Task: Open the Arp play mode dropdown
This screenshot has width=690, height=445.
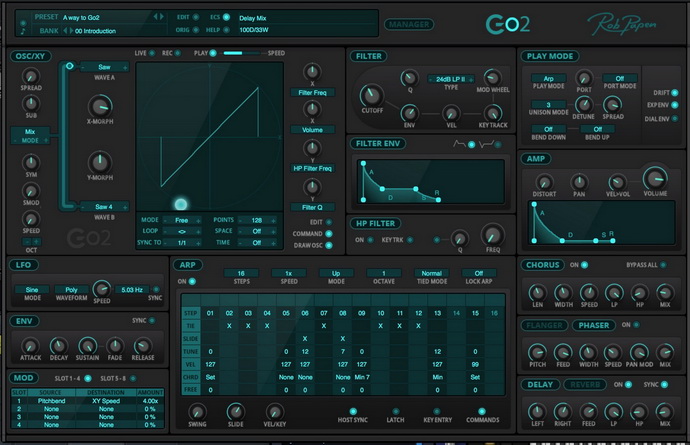Action: click(x=548, y=78)
